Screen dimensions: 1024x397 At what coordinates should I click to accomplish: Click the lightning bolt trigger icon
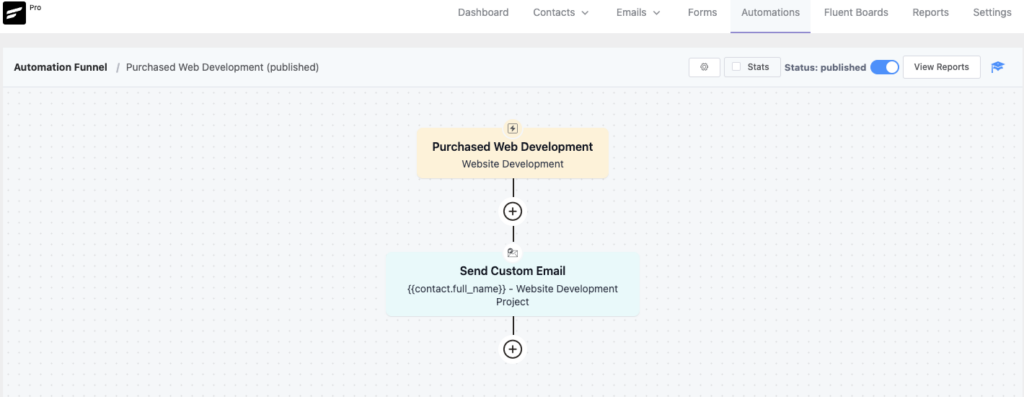[513, 129]
